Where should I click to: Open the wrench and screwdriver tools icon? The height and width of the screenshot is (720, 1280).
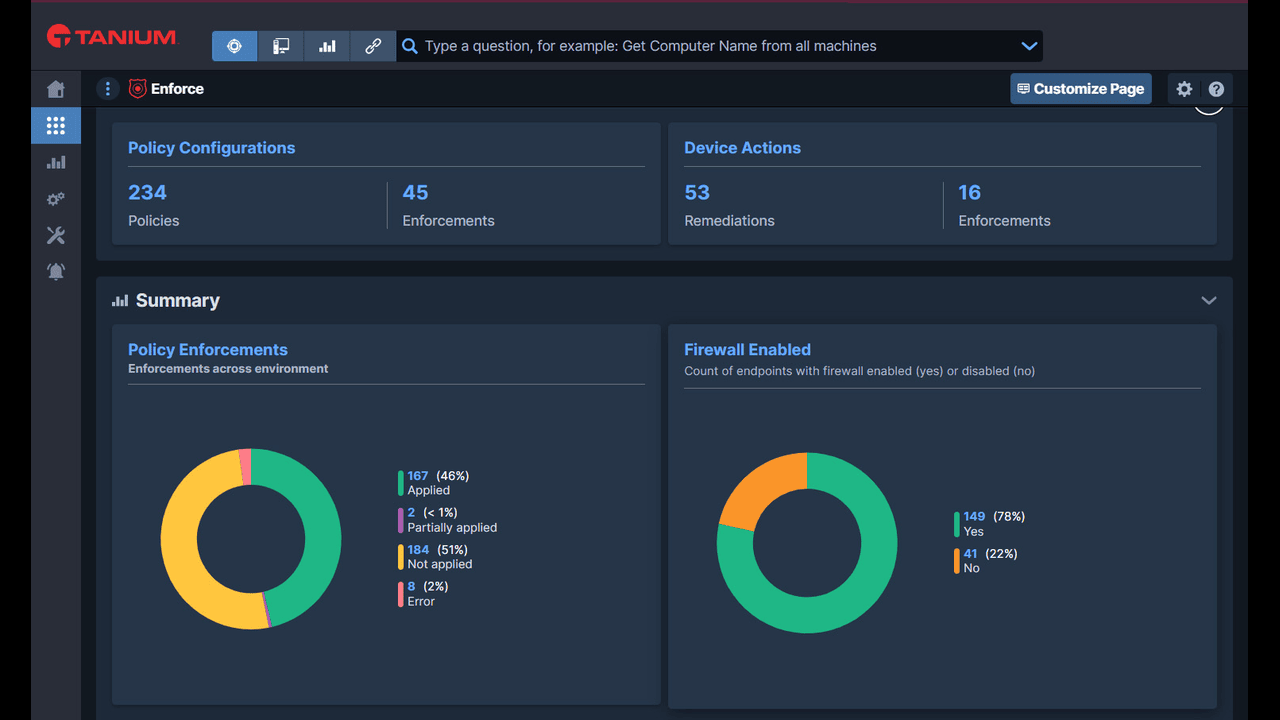(x=56, y=236)
